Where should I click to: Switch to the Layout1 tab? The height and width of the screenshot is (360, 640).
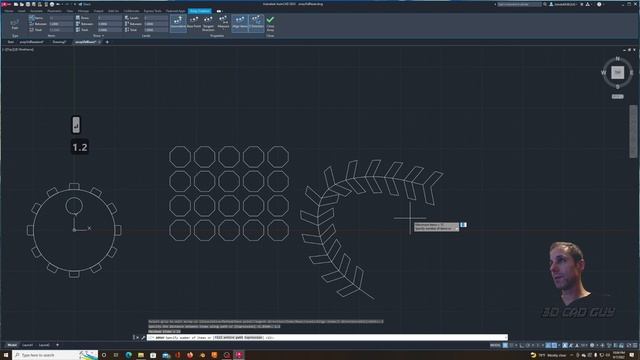click(x=27, y=345)
